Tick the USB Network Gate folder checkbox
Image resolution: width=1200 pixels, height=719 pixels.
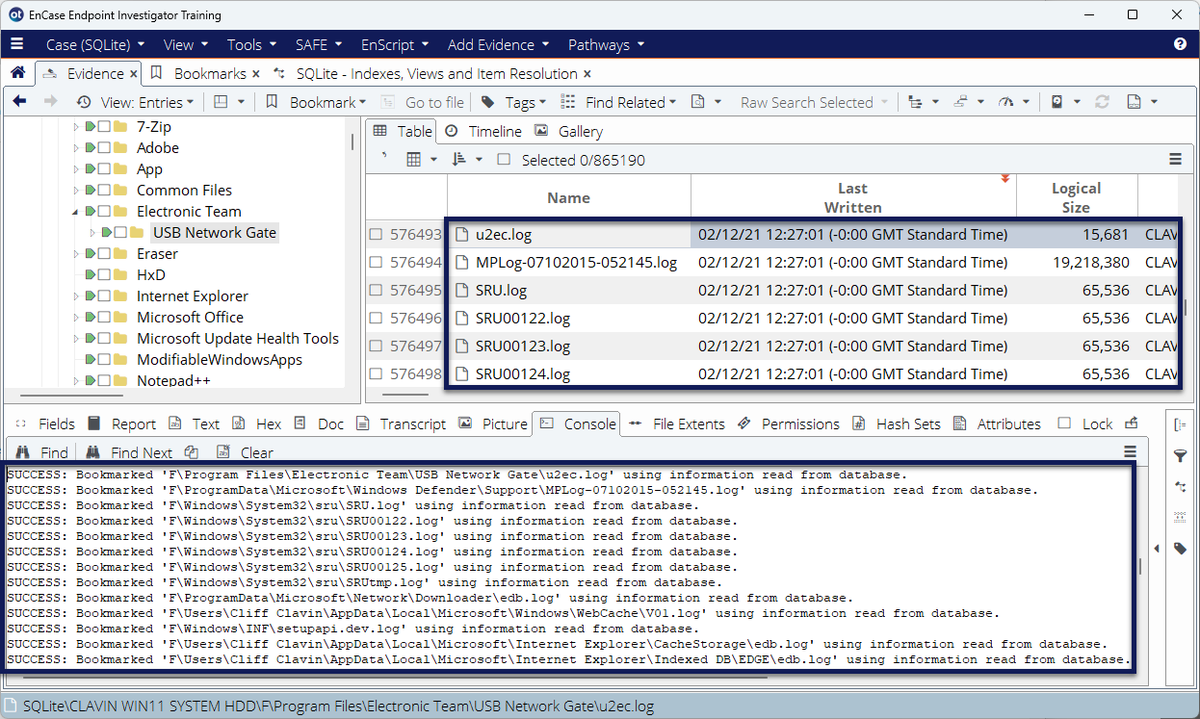121,233
